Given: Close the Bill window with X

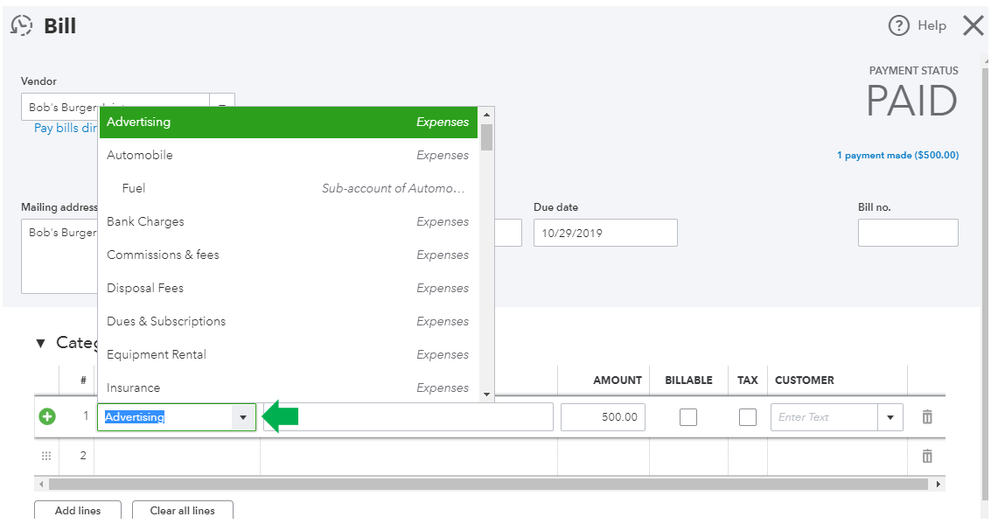Looking at the screenshot, I should (973, 26).
